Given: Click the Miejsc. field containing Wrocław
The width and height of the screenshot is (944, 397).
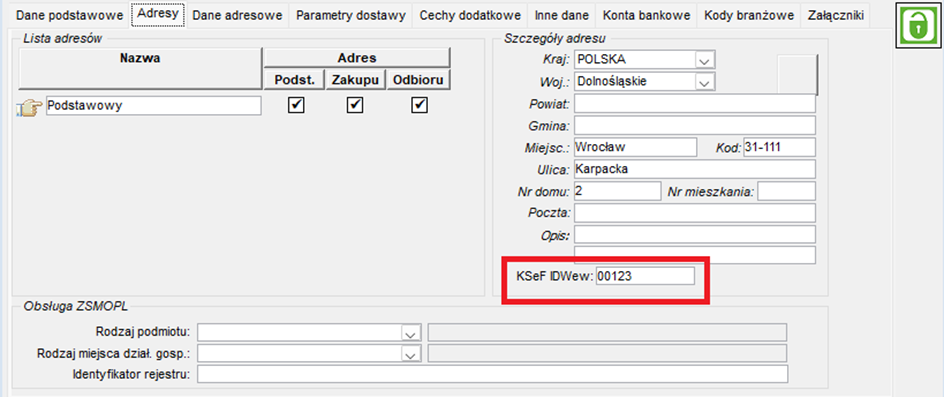Looking at the screenshot, I should 635,147.
